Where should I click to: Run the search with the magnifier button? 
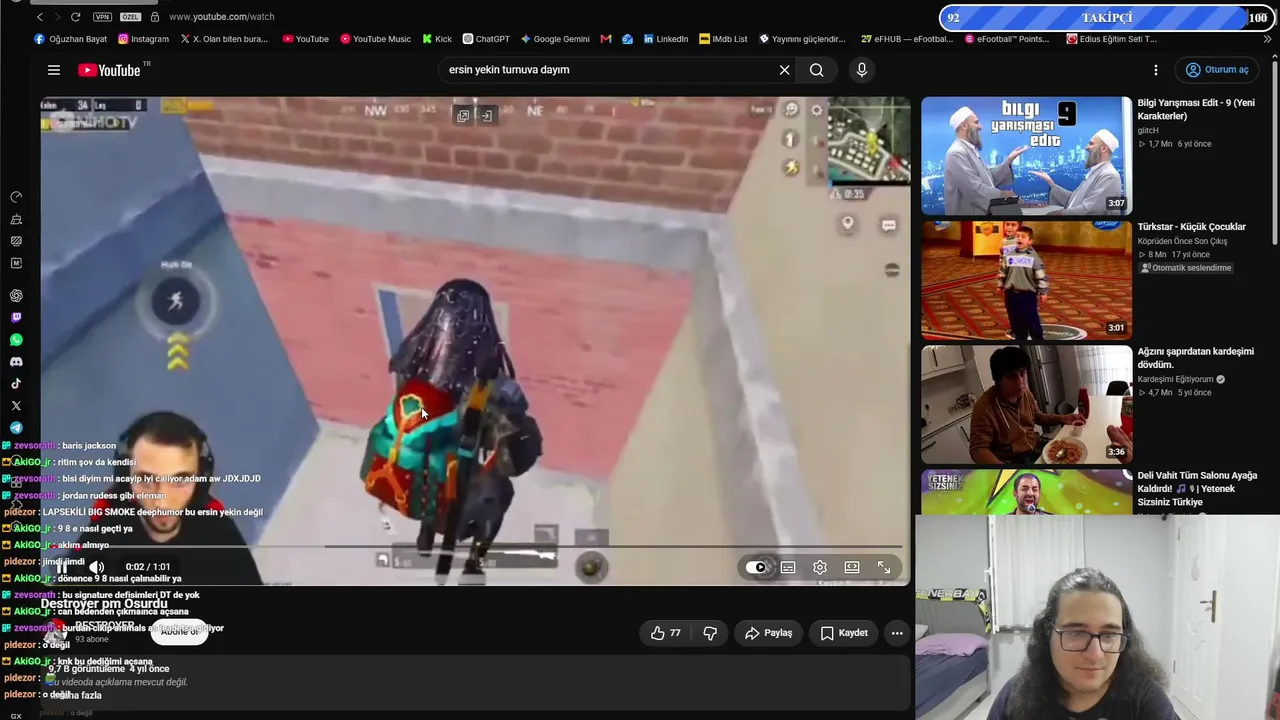click(x=817, y=70)
